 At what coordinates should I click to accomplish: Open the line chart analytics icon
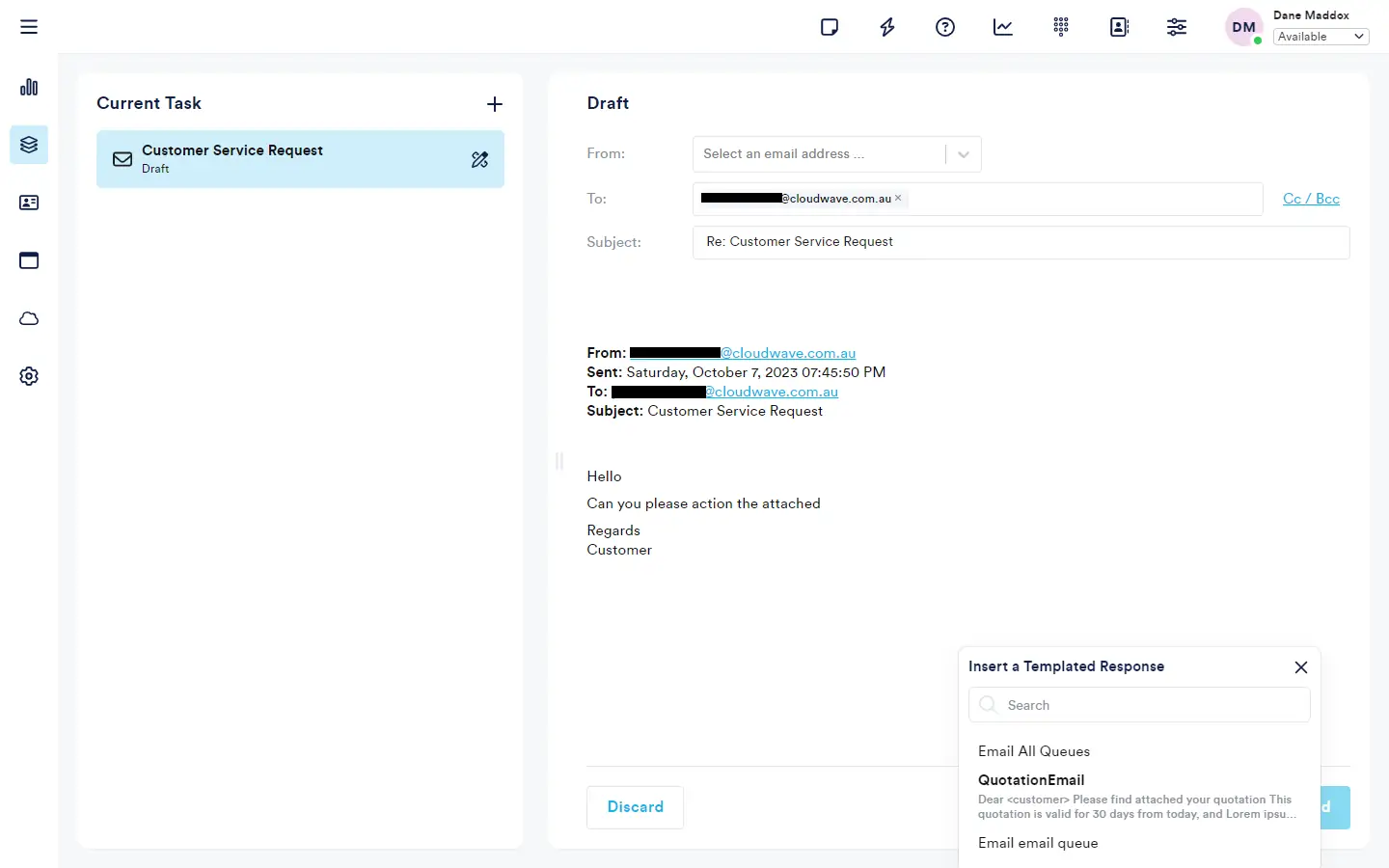[1003, 27]
